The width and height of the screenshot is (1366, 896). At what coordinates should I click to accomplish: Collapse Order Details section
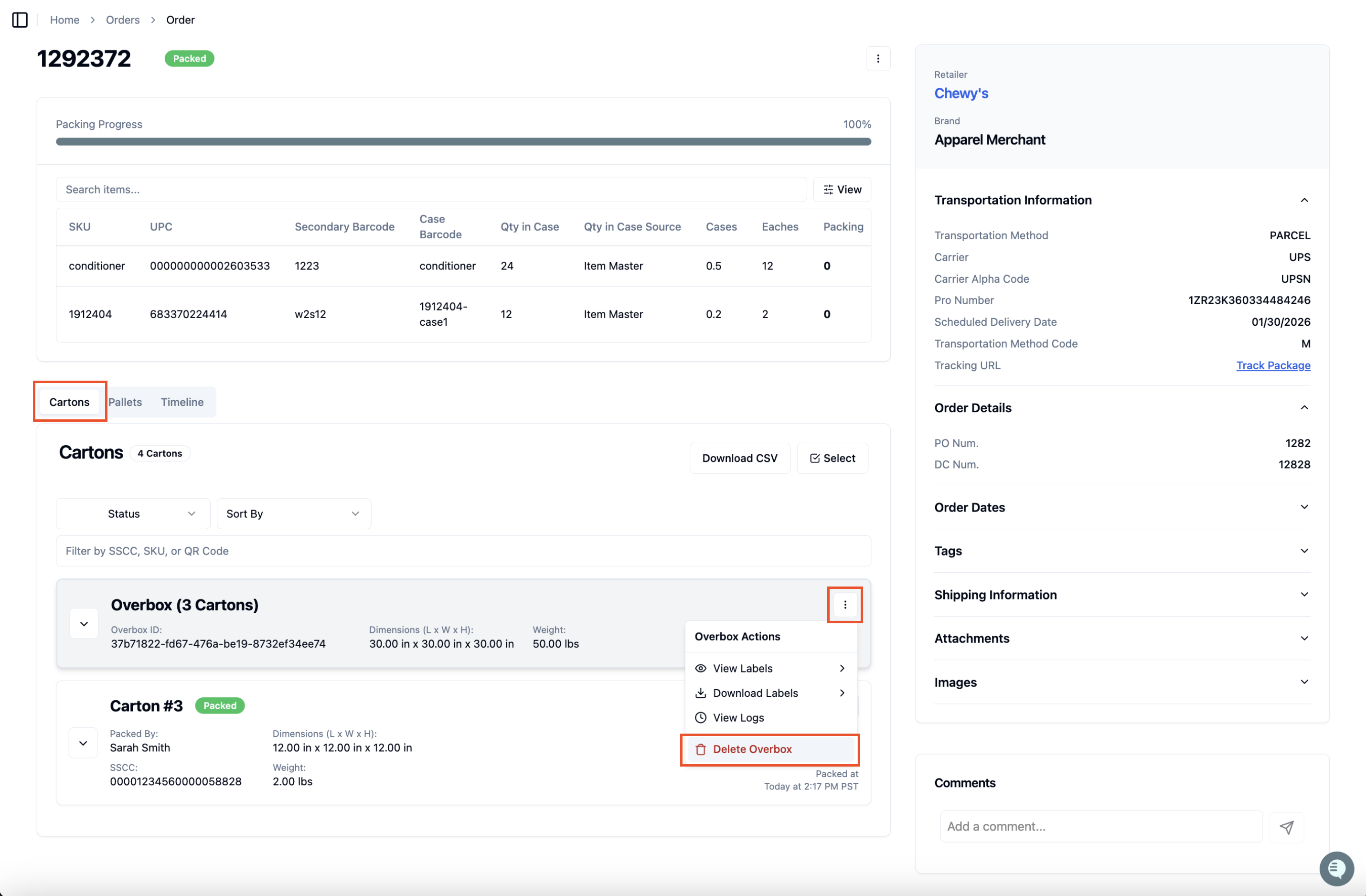click(x=1303, y=407)
